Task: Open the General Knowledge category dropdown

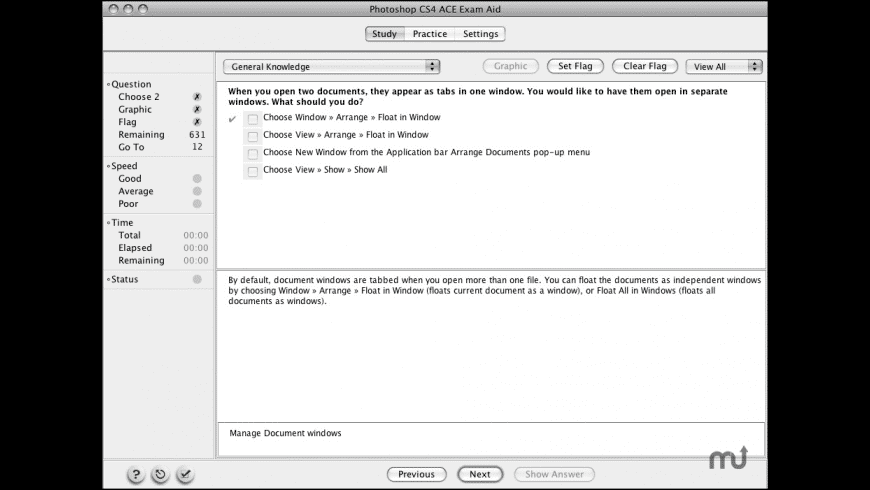Action: point(331,67)
